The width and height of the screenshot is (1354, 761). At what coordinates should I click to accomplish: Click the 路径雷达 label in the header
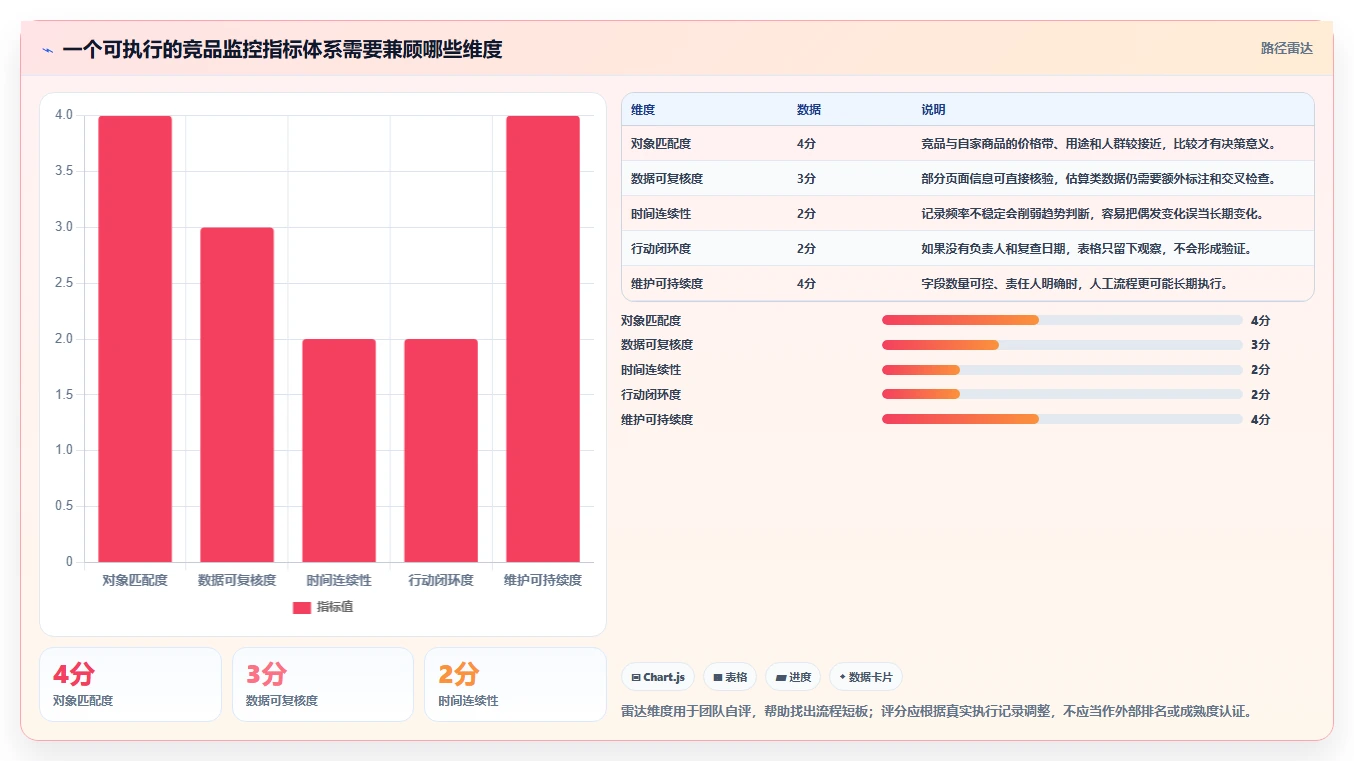1286,48
